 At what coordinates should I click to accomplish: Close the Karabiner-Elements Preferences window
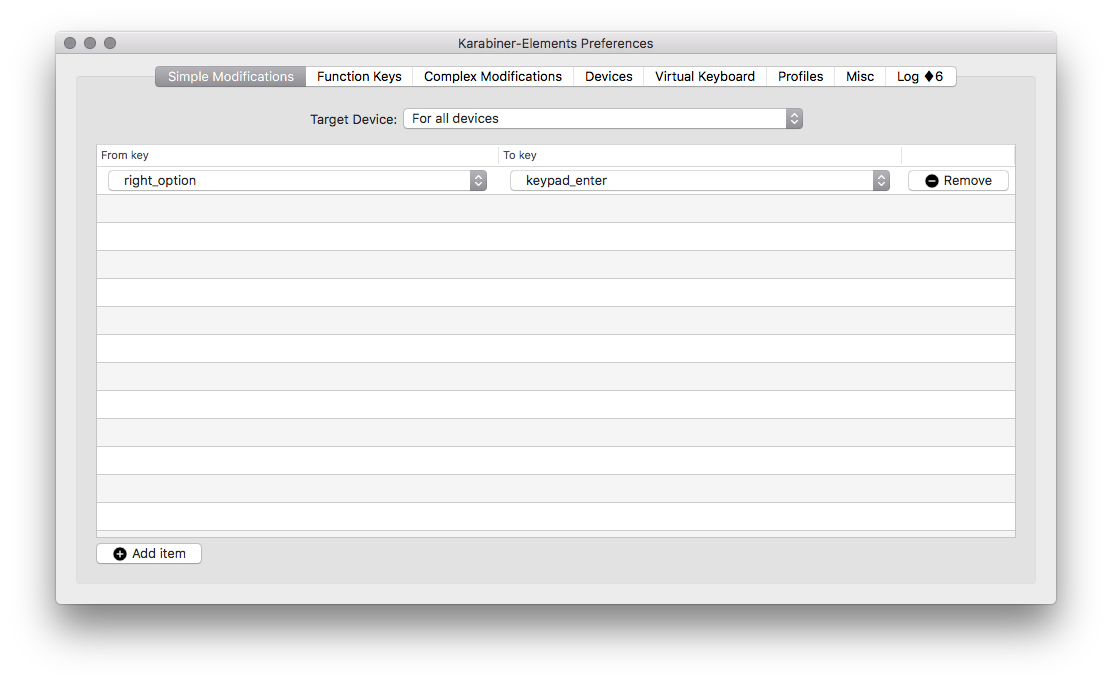70,43
